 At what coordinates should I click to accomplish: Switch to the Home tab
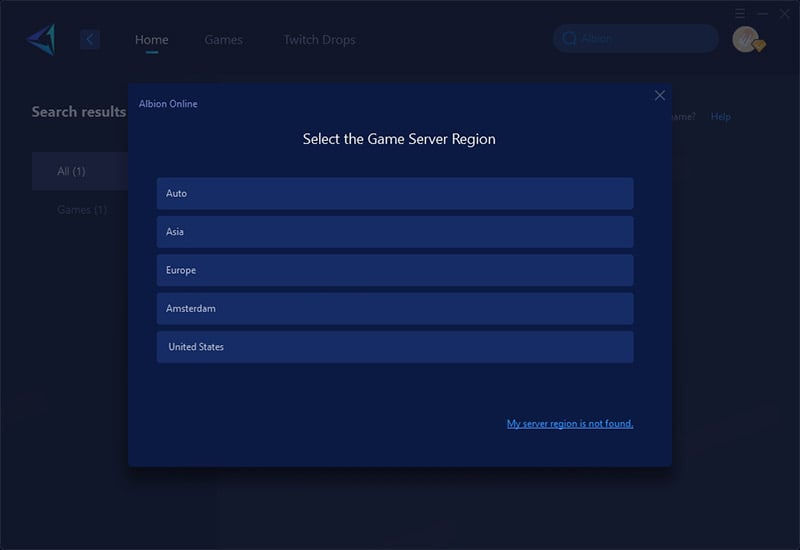pyautogui.click(x=152, y=40)
